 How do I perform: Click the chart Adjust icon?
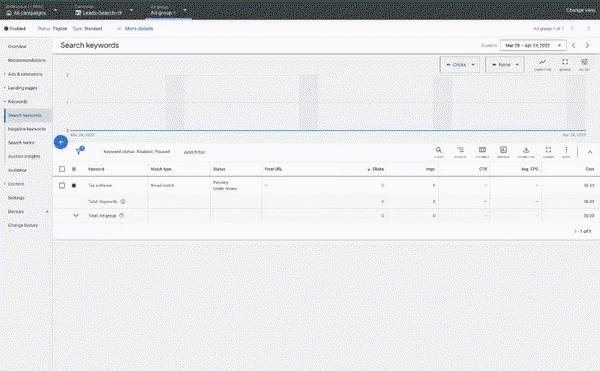(584, 62)
